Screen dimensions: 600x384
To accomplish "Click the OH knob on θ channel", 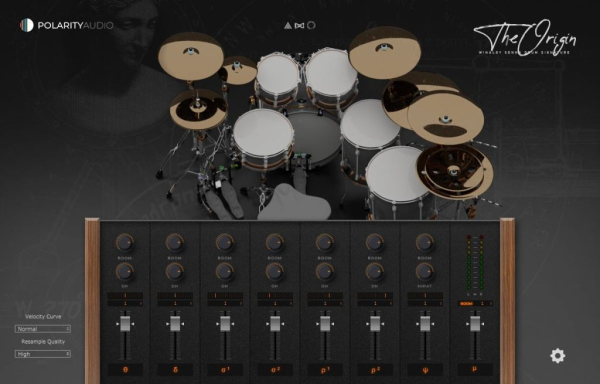I will 125,272.
